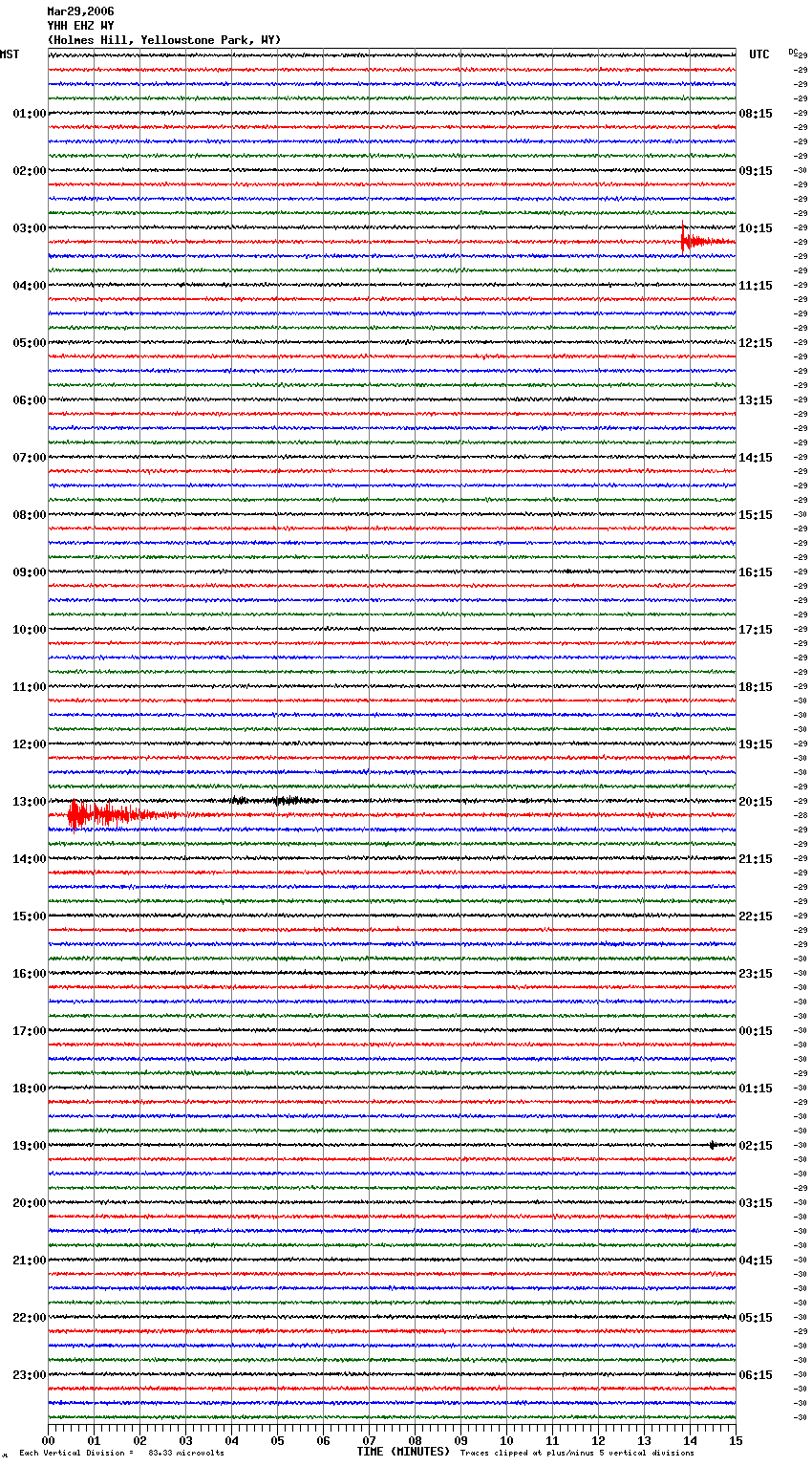Click the 09:00 MST time label
The image size is (812, 1466).
point(30,572)
